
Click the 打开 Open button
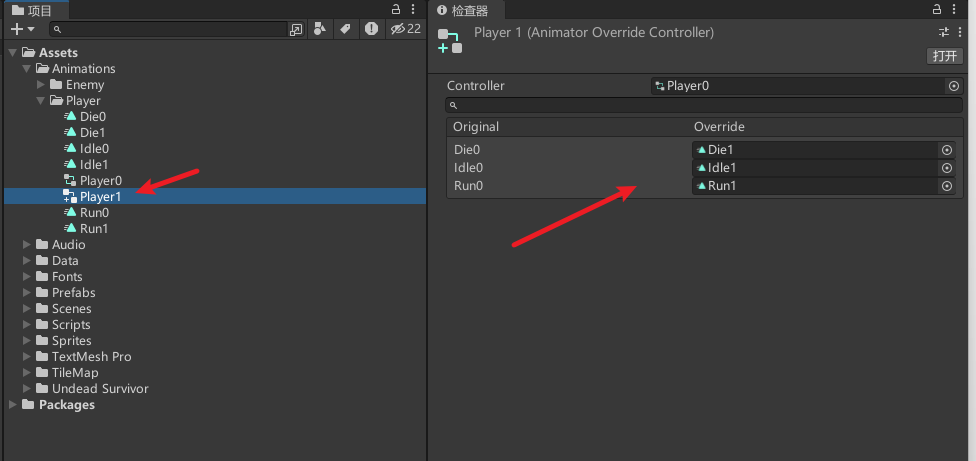pyautogui.click(x=944, y=56)
